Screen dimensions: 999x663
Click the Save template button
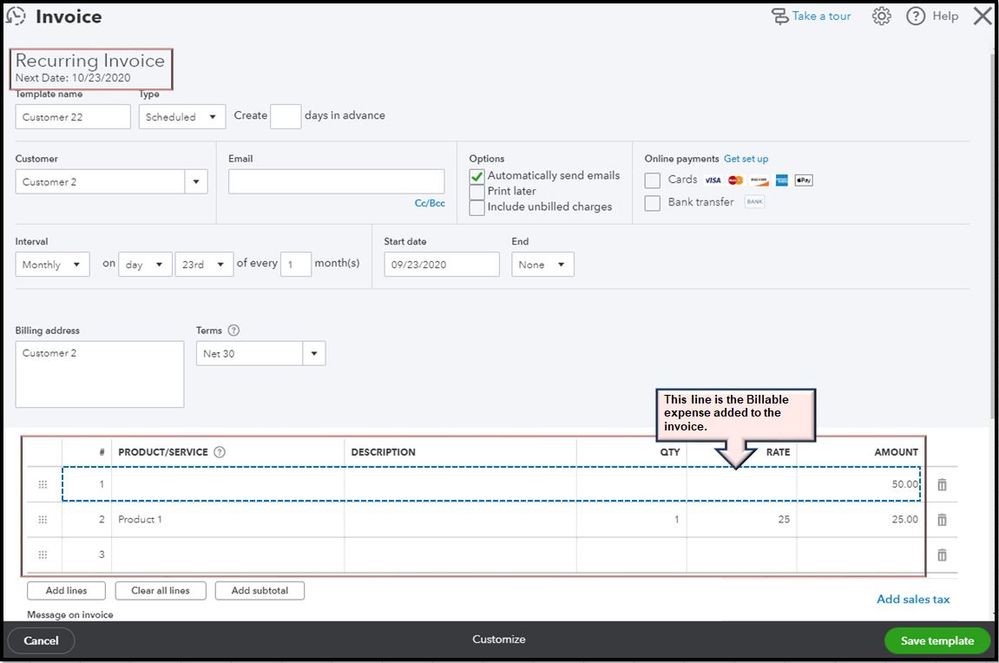937,641
